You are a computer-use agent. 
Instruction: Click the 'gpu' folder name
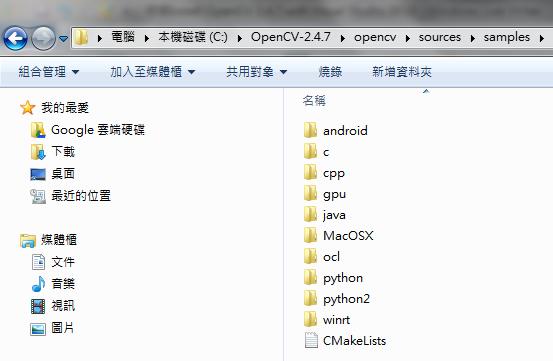[335, 195]
